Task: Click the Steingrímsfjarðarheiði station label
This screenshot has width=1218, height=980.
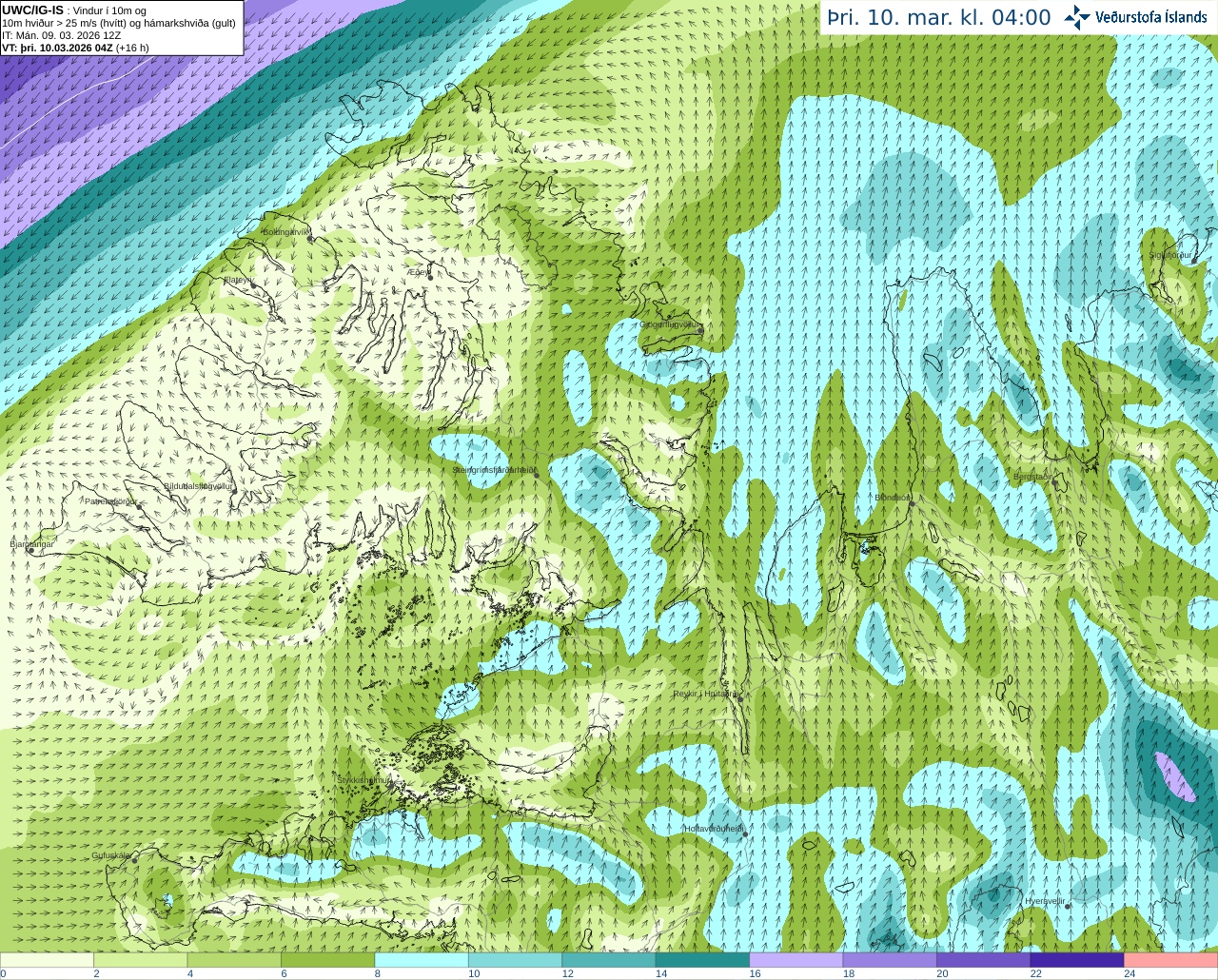Action: click(493, 470)
